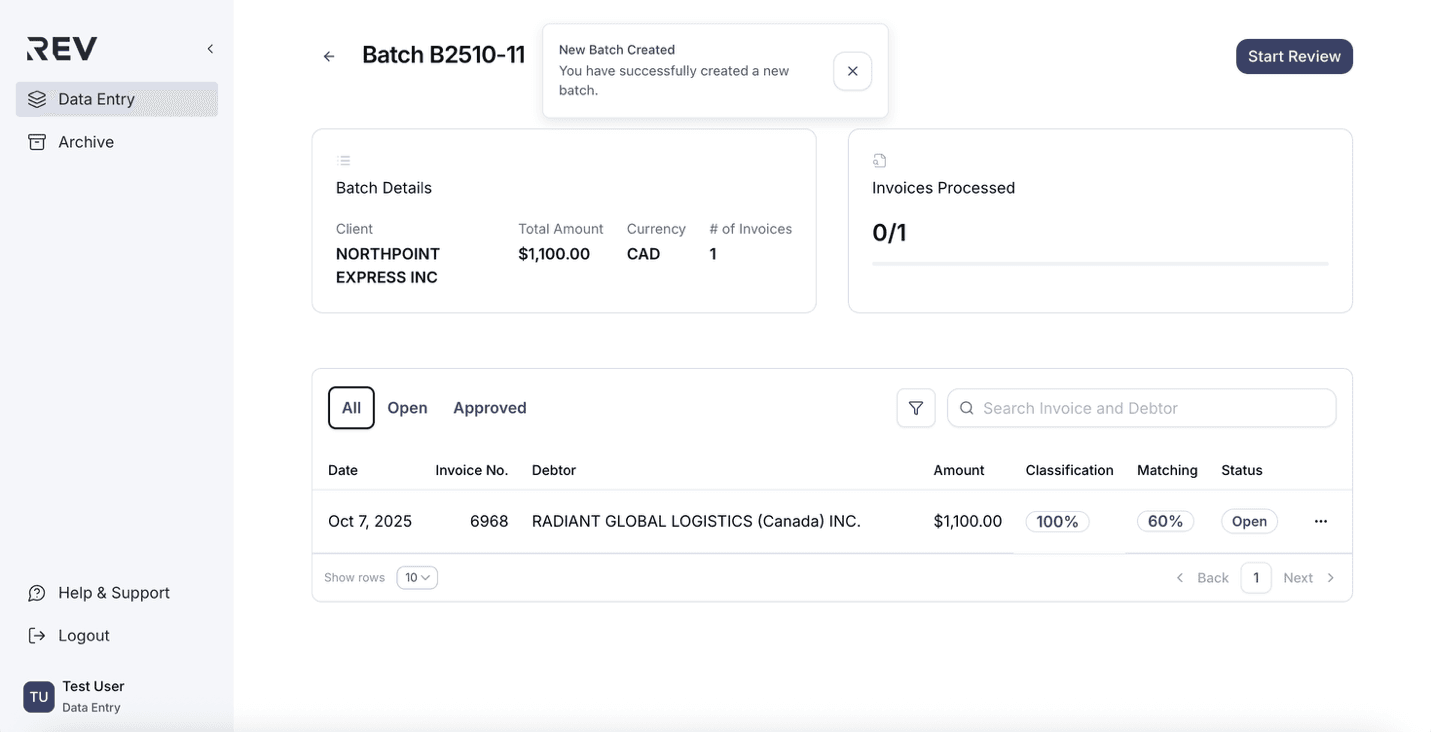Open the filter funnel icon
Viewport: 1431px width, 732px height.
(915, 408)
